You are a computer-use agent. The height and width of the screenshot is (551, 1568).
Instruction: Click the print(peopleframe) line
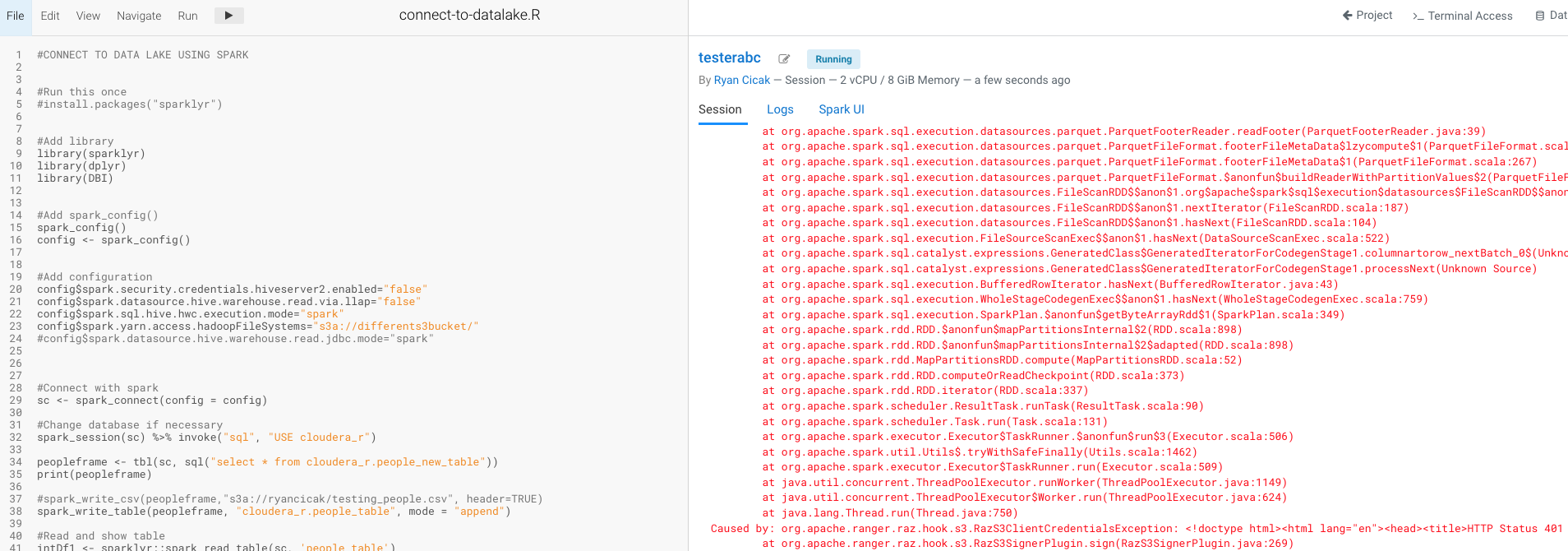[x=95, y=475]
